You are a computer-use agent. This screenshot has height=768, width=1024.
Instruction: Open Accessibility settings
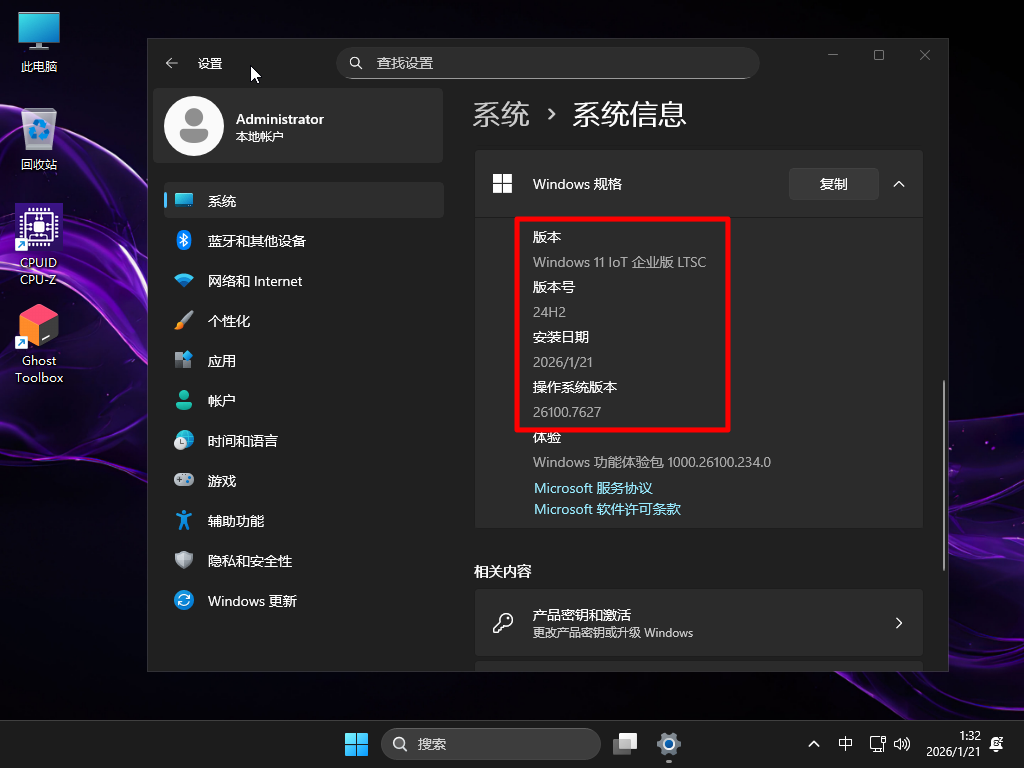[x=235, y=521]
